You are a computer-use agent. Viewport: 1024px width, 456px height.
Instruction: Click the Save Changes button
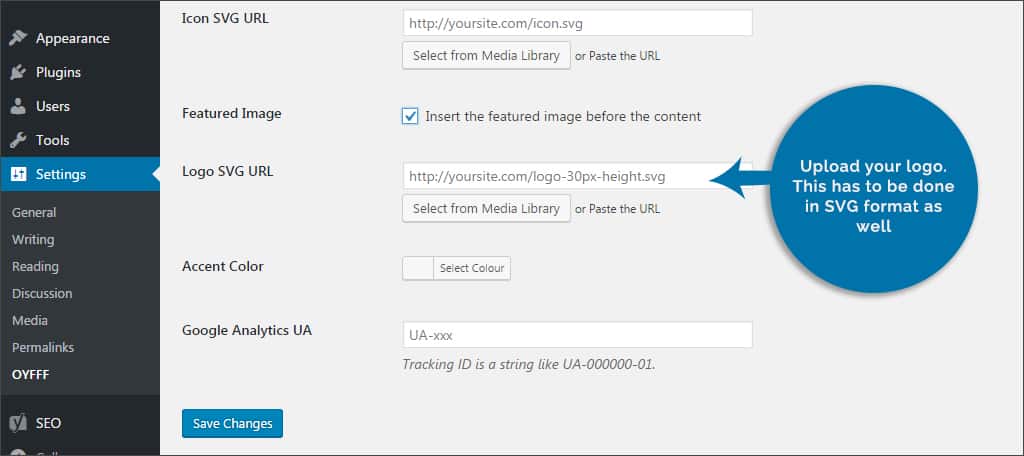click(232, 423)
